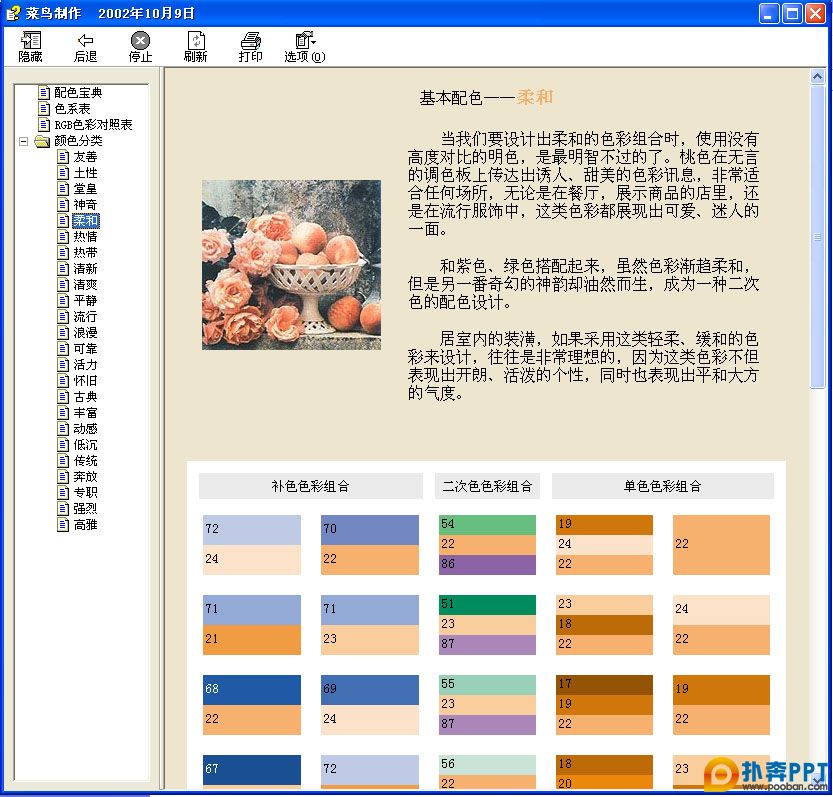The image size is (833, 797).
Task: Click the 二次色色彩组合 column header
Action: [487, 486]
